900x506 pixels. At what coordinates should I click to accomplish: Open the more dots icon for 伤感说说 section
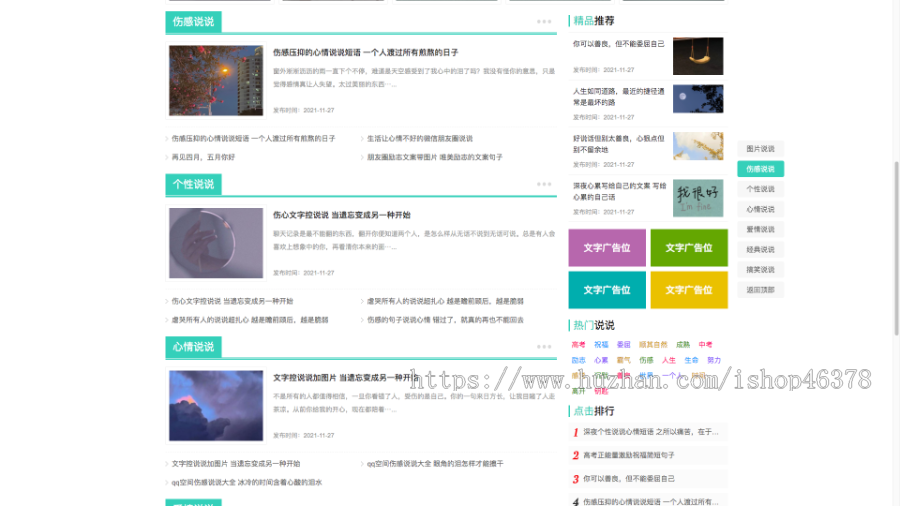[544, 22]
